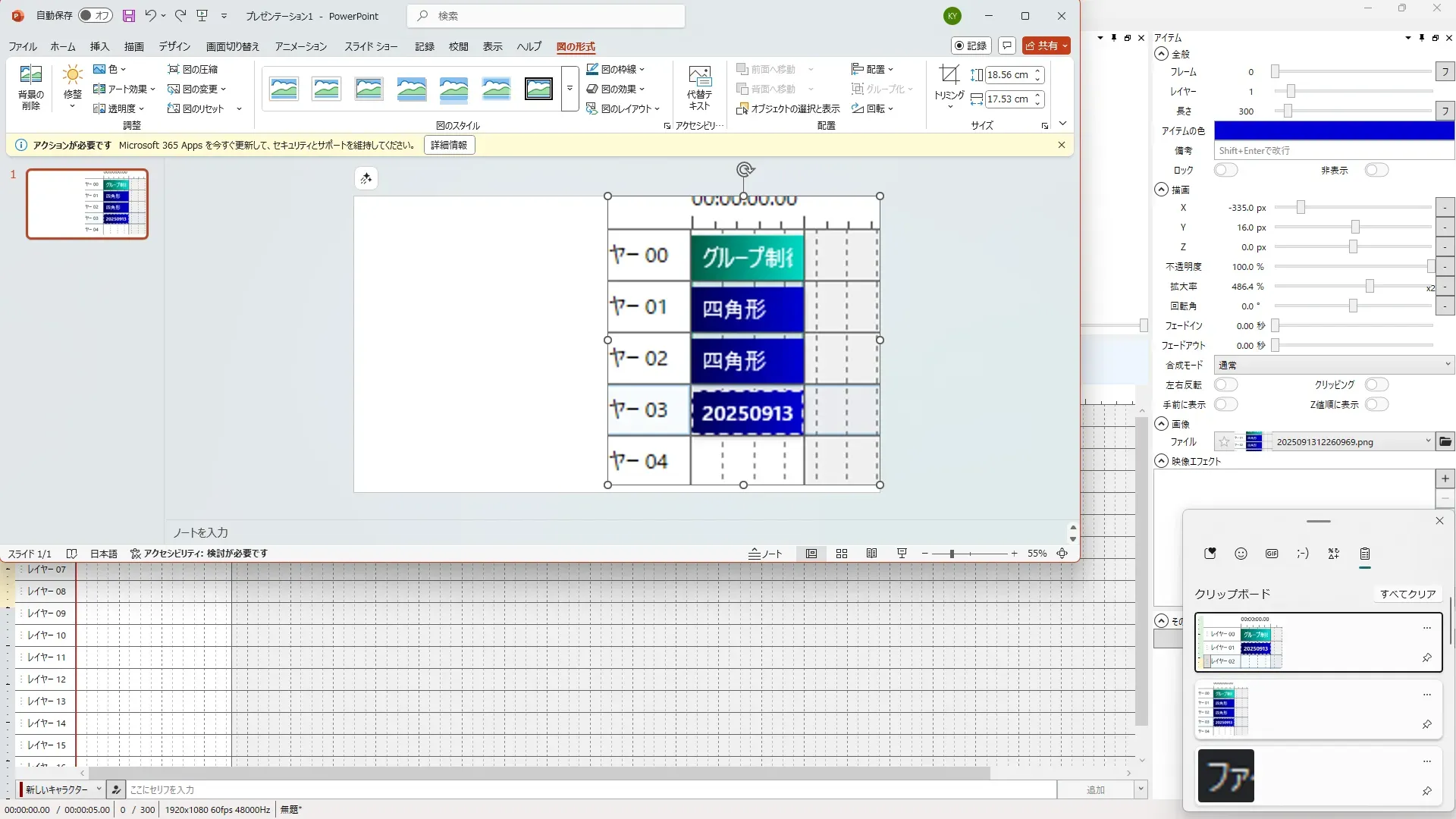
Task: Toggle the 左右反転 switch
Action: click(x=1225, y=384)
